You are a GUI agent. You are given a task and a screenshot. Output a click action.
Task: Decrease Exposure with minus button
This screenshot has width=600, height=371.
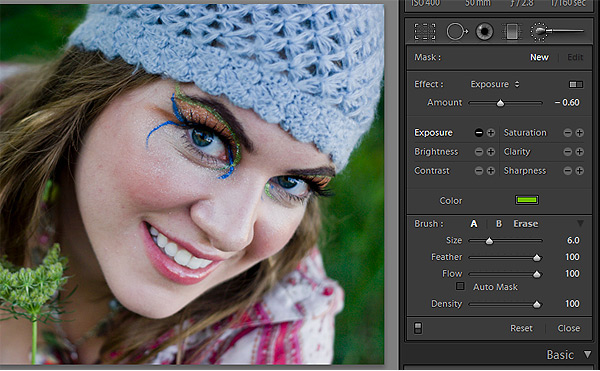coord(479,133)
